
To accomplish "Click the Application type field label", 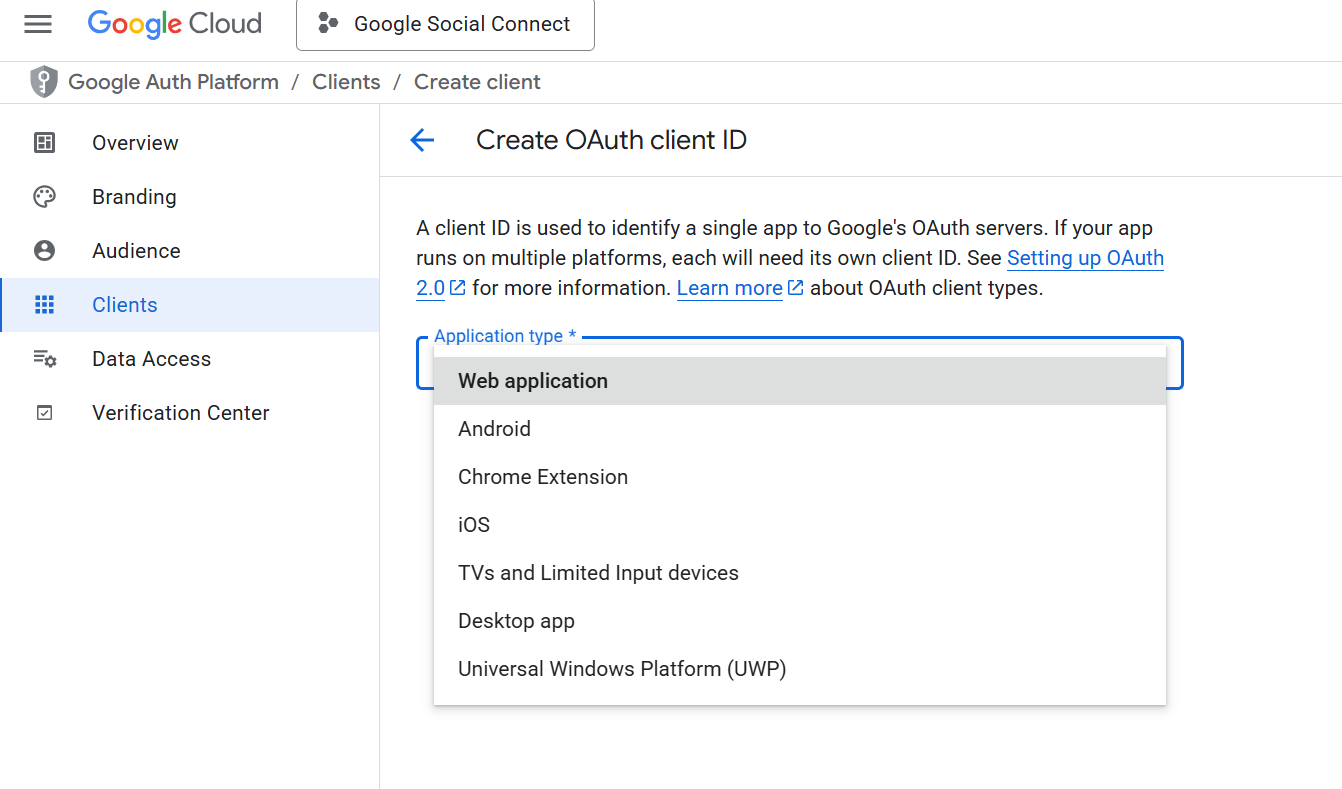I will 505,336.
